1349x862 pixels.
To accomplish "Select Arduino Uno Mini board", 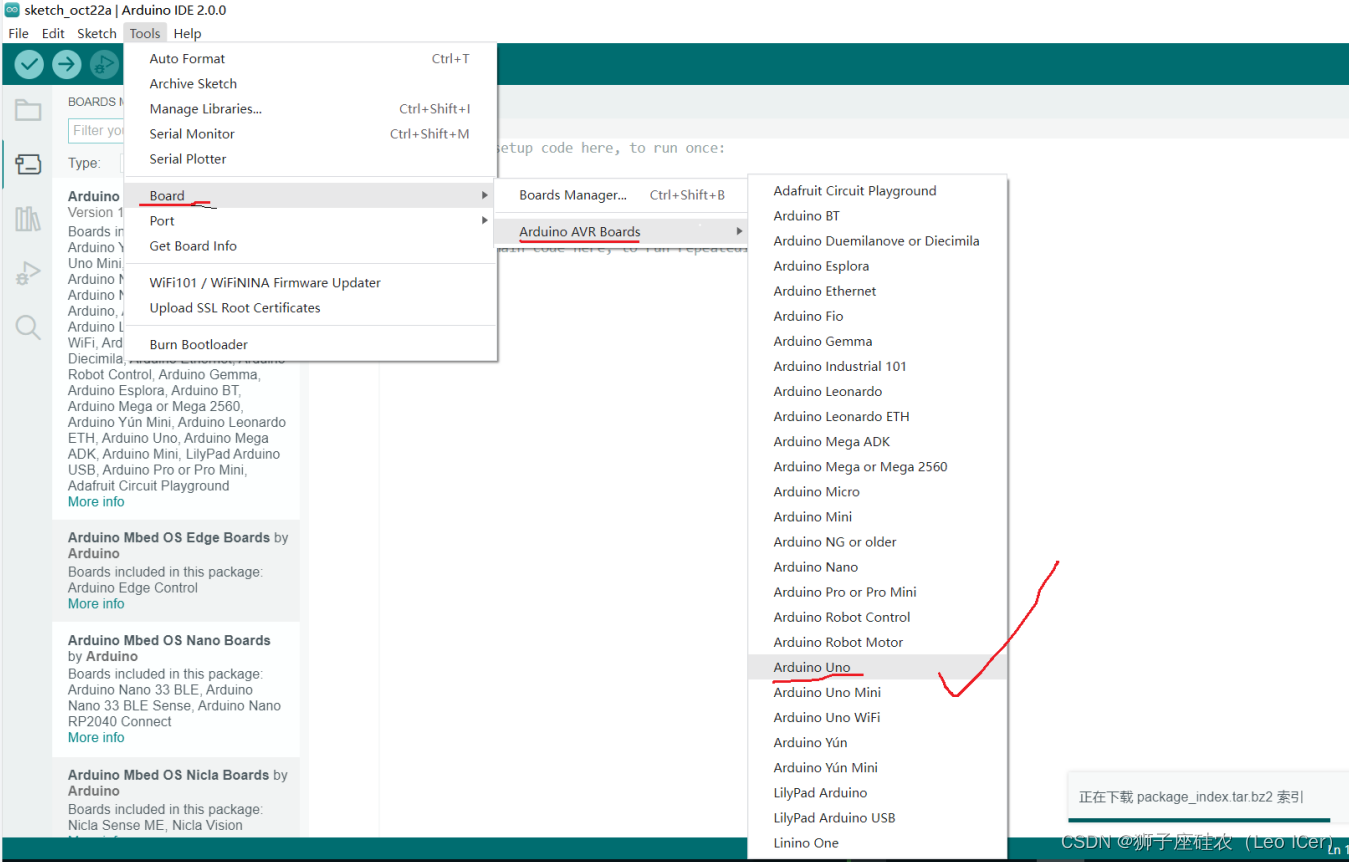I will [x=878, y=692].
